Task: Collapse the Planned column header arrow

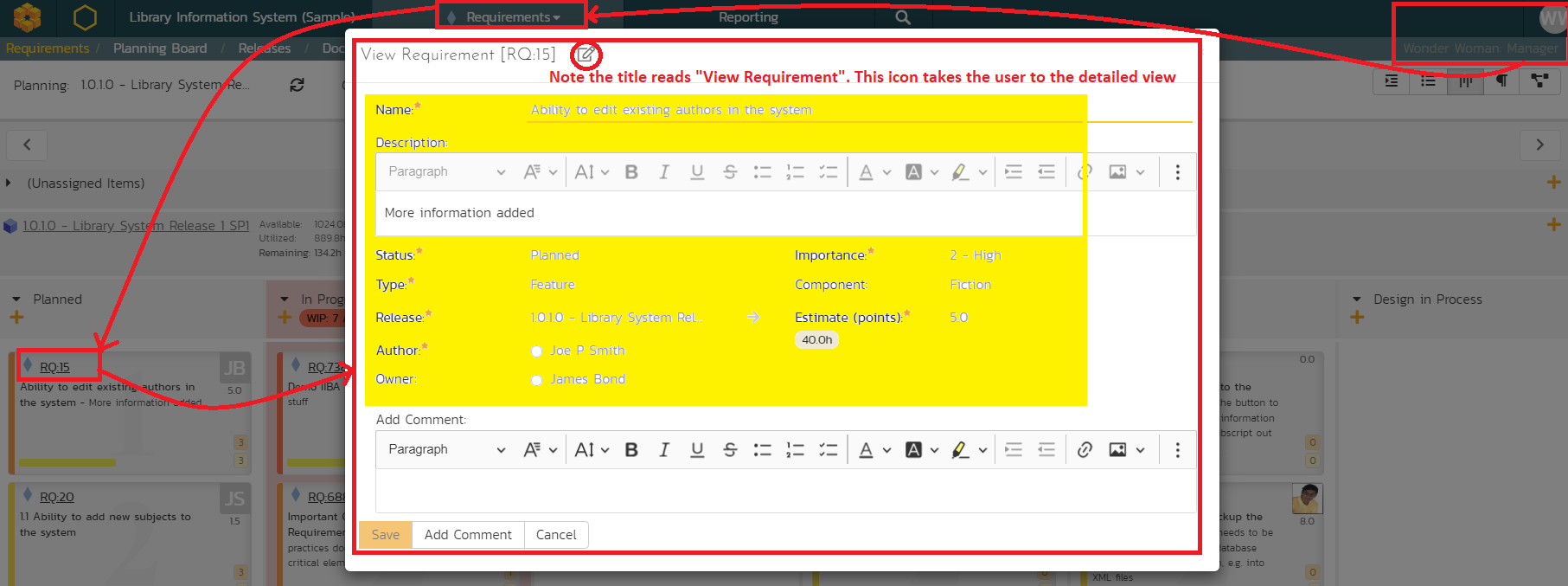Action: (16, 299)
